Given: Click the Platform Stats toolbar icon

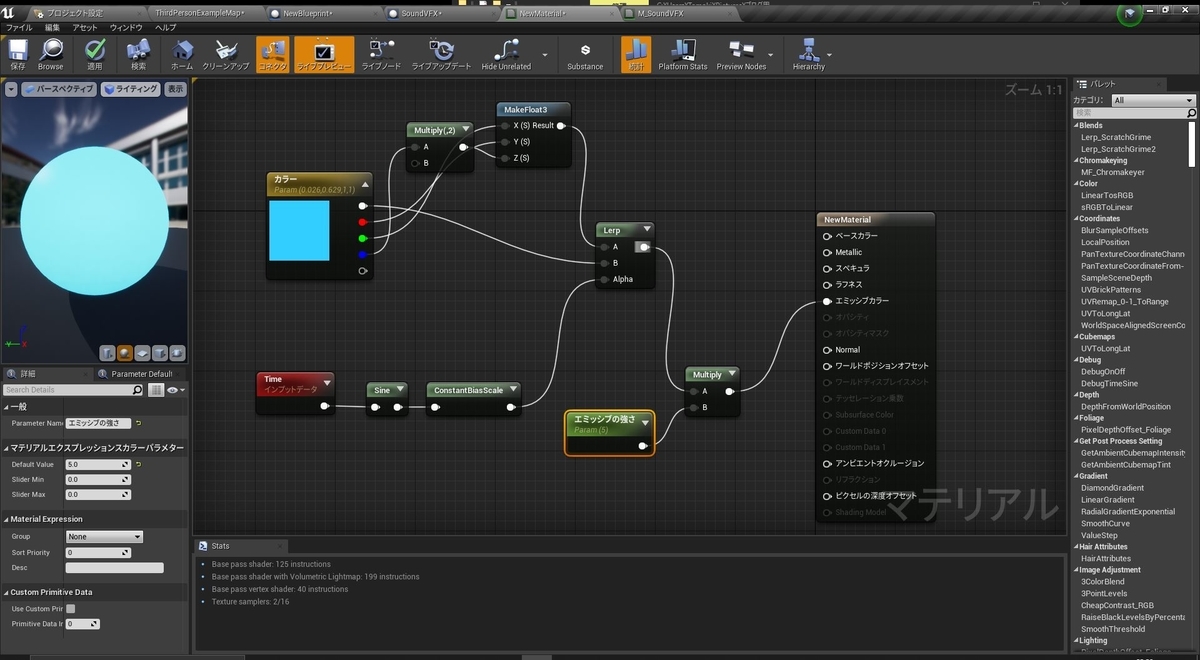Looking at the screenshot, I should click(683, 54).
